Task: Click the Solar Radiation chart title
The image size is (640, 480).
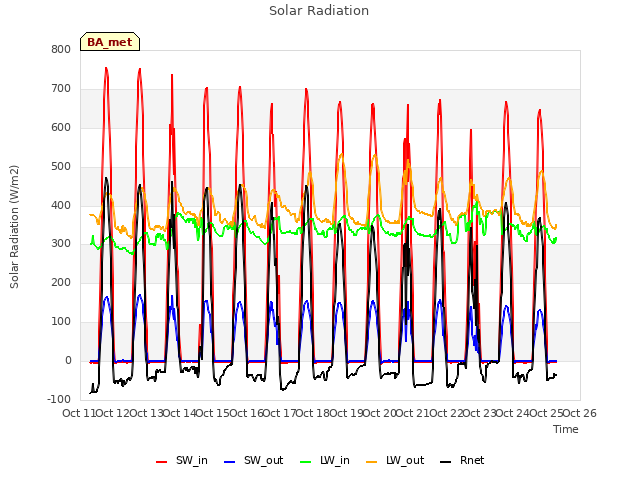Action: [x=319, y=11]
